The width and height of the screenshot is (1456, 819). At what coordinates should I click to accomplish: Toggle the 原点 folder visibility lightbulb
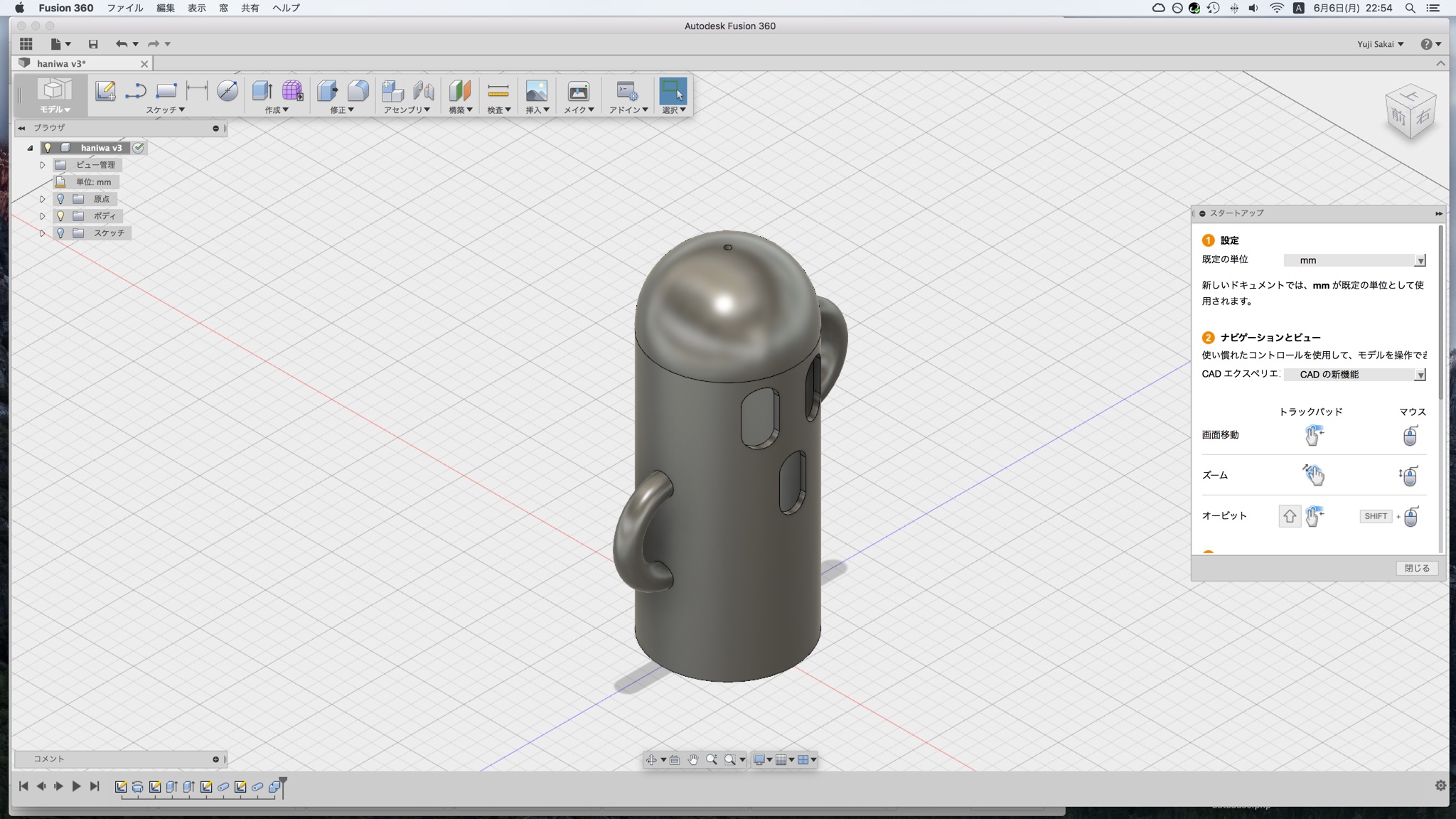[61, 199]
